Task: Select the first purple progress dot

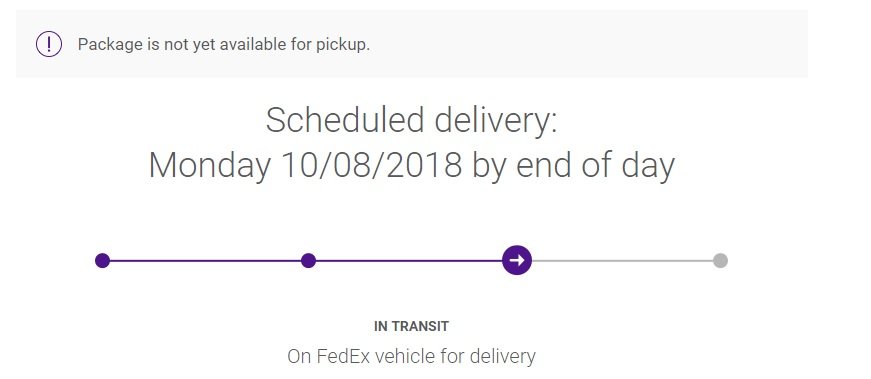Action: pyautogui.click(x=102, y=260)
